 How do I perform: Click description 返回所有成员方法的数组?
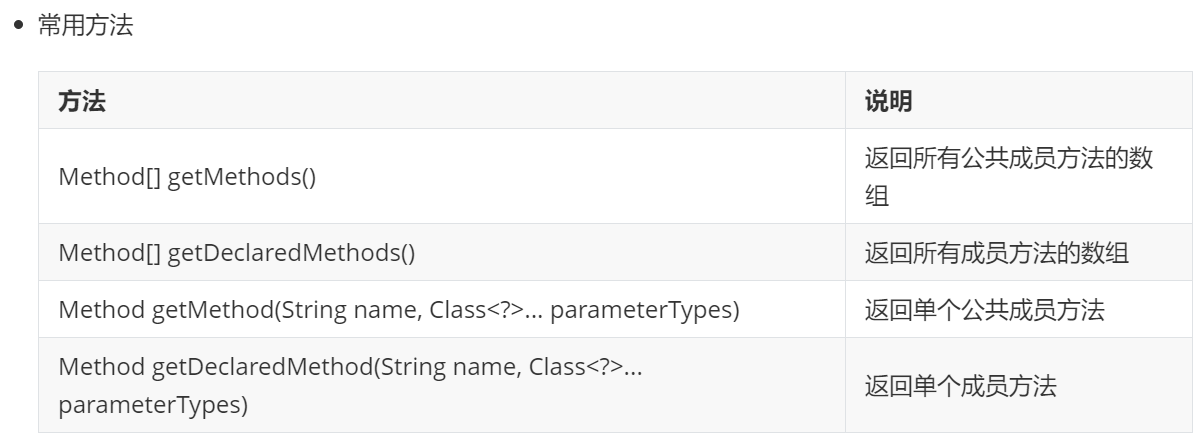(x=997, y=252)
